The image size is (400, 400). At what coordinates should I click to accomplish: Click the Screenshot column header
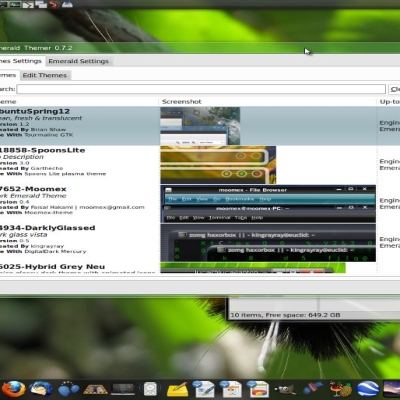pyautogui.click(x=182, y=102)
